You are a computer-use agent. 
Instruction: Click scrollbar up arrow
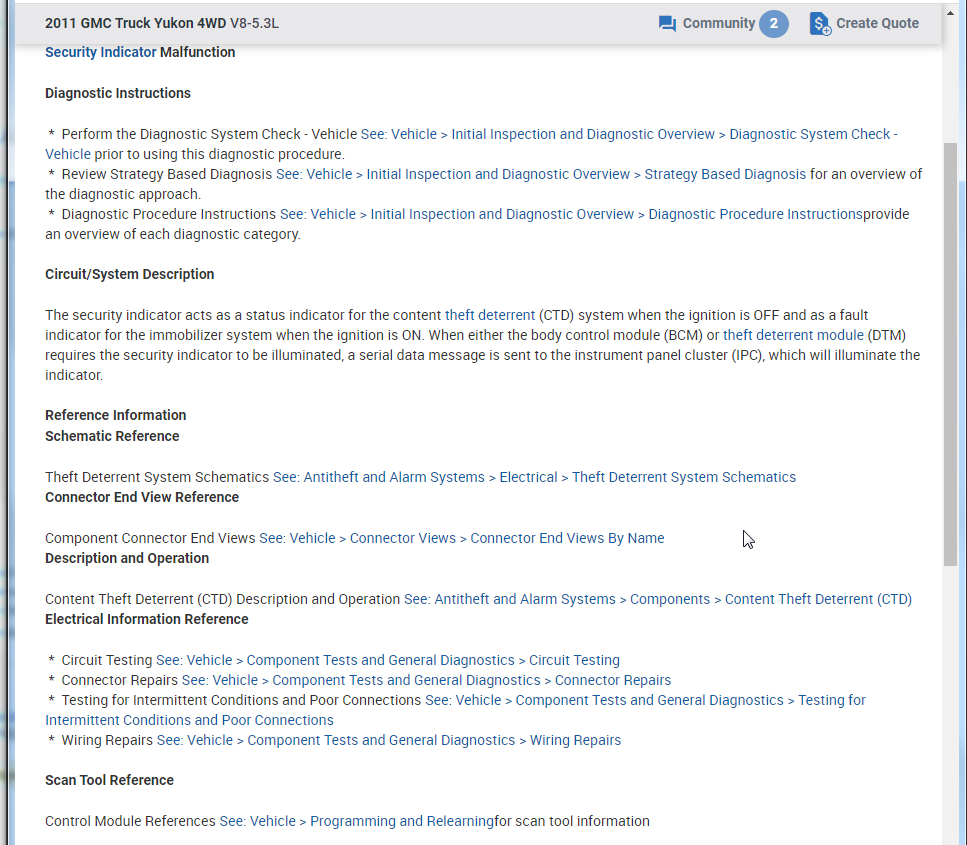click(950, 13)
